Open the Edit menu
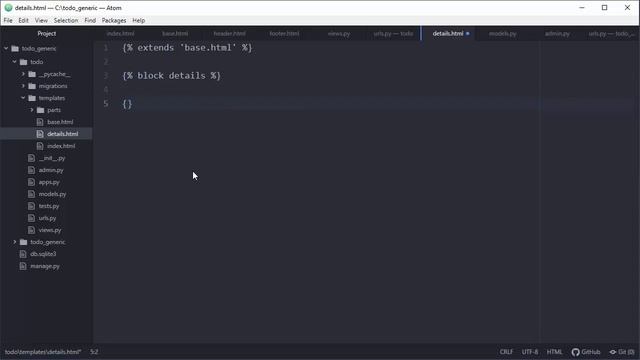The image size is (640, 360). click(23, 20)
